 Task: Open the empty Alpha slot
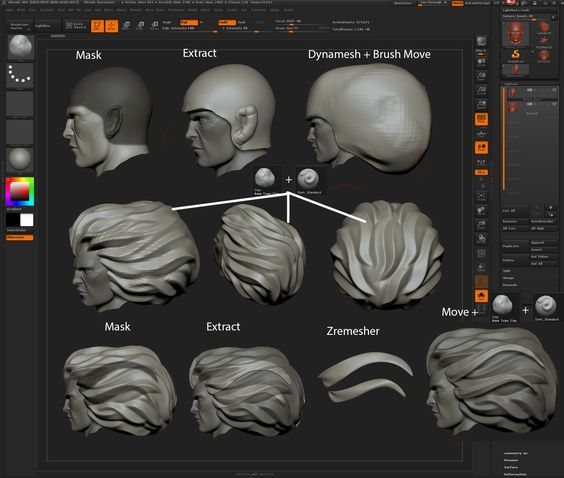[x=20, y=104]
